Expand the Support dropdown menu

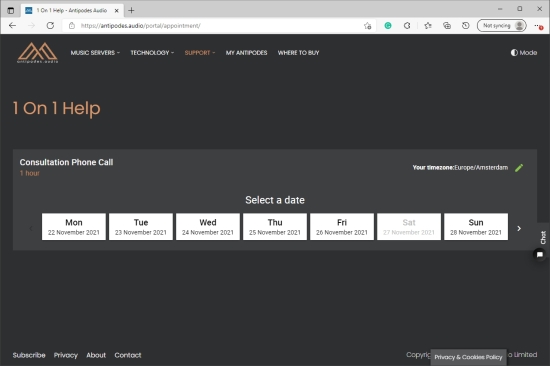[200, 53]
